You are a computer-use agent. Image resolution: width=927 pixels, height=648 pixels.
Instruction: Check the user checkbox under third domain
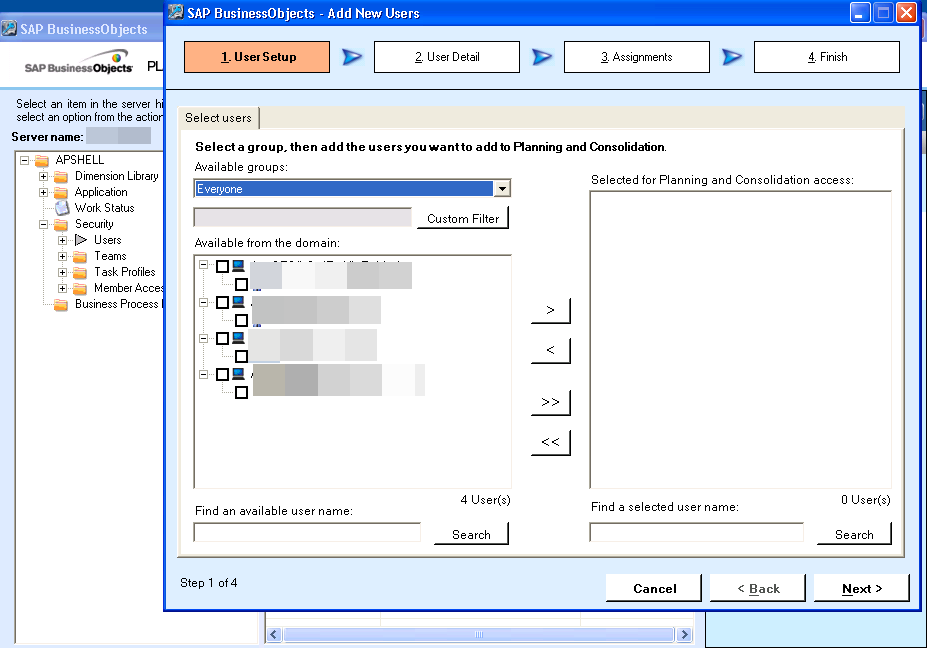pyautogui.click(x=241, y=357)
